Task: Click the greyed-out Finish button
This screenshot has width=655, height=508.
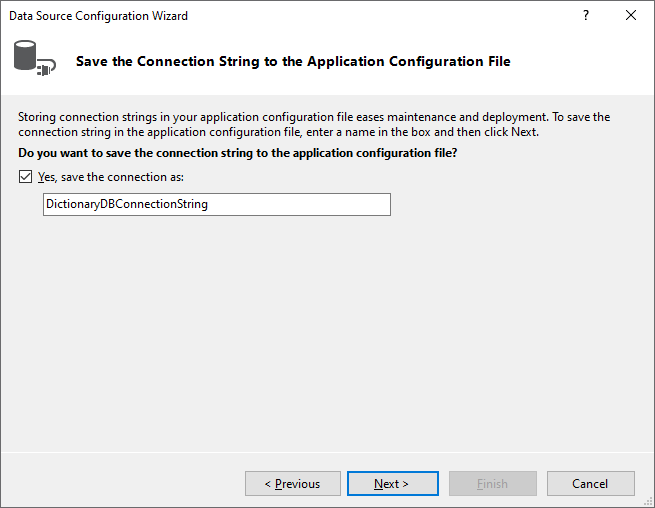Action: pos(492,484)
